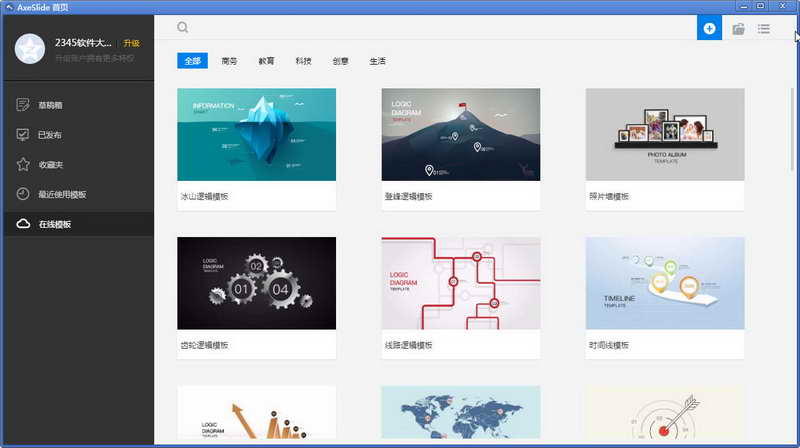Click the 升级 upgrade link
Screen dimensions: 800x448
coord(132,43)
